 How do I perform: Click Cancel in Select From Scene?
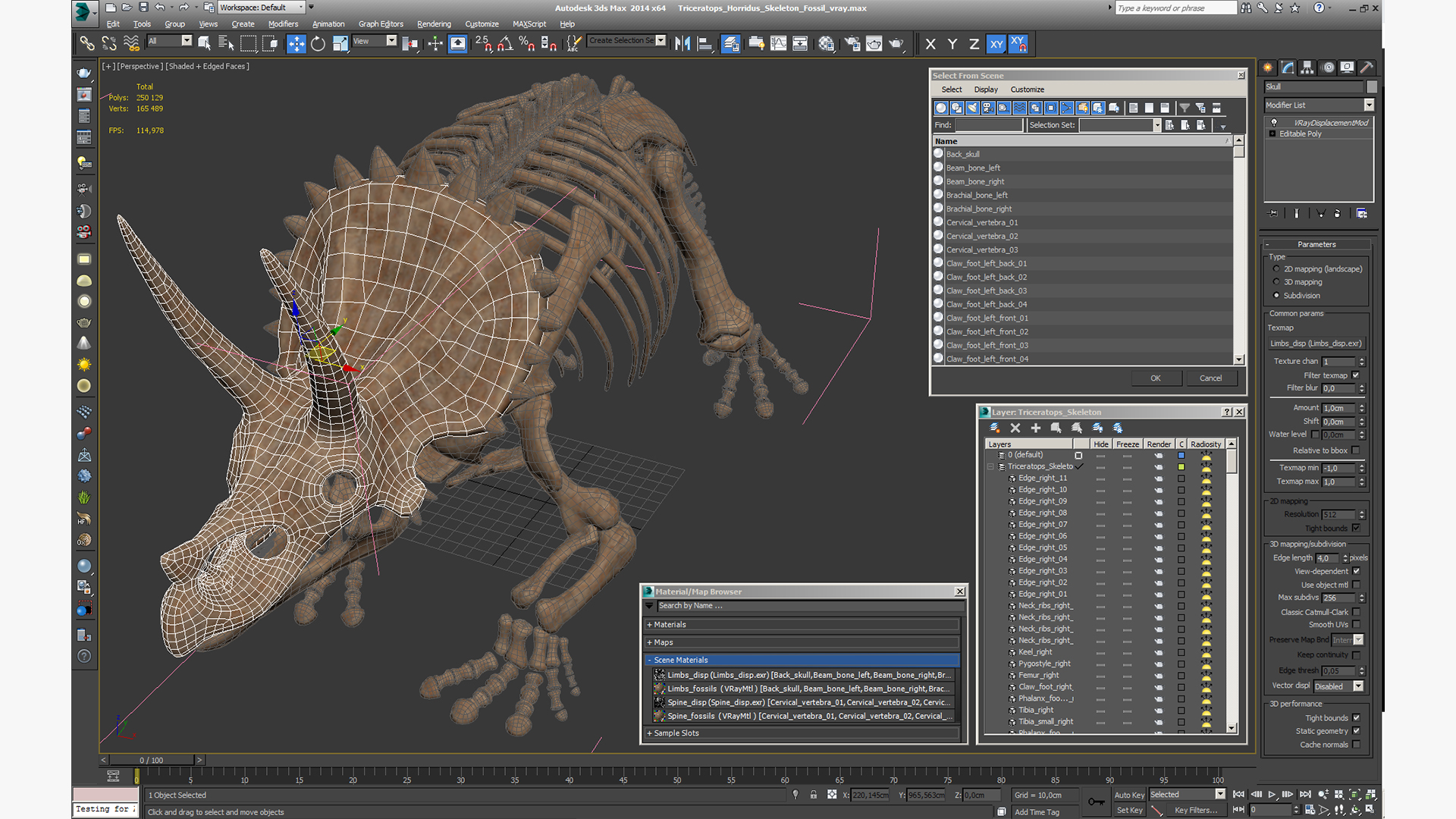[1210, 378]
